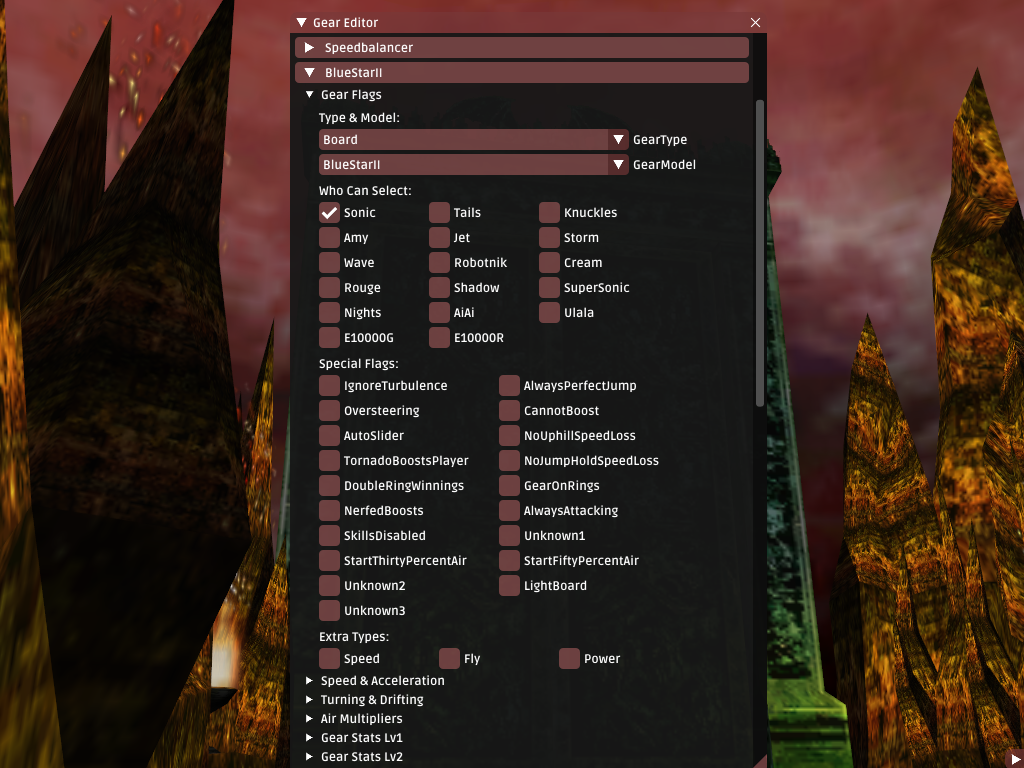The image size is (1024, 768).
Task: Collapse the Gear Flags tree node
Action: point(310,95)
